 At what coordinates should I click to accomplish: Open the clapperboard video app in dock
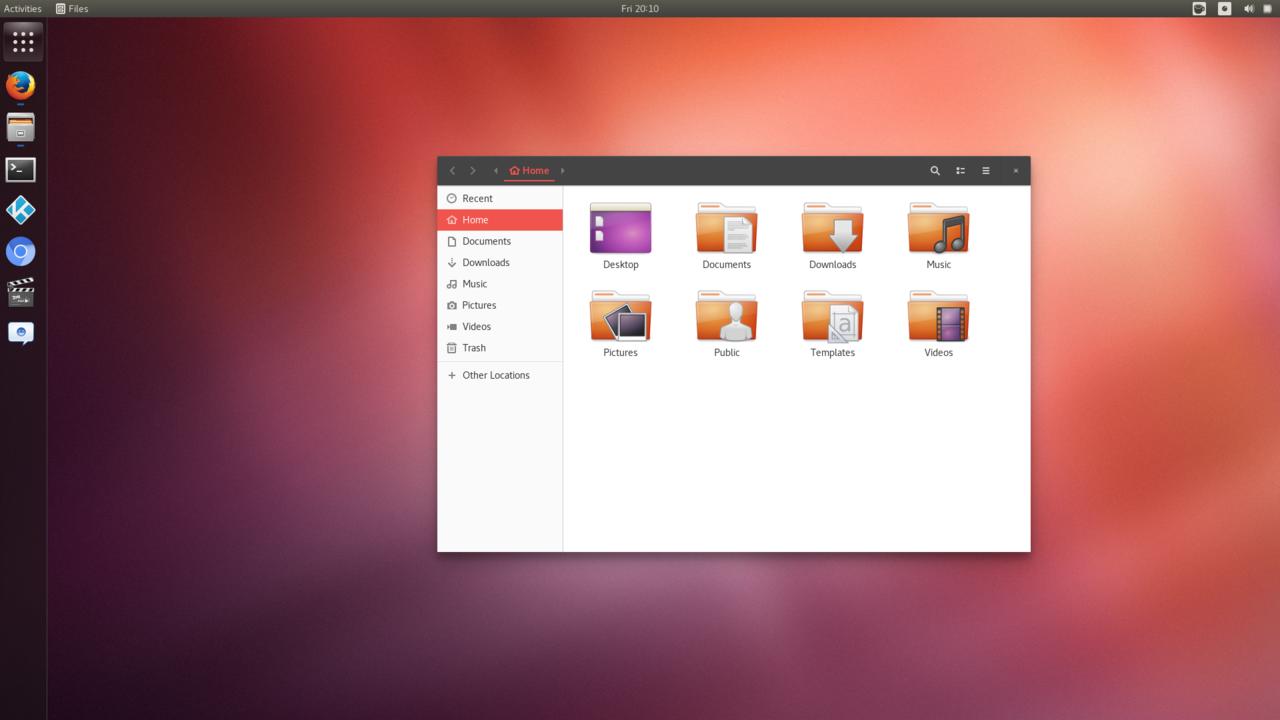point(21,292)
